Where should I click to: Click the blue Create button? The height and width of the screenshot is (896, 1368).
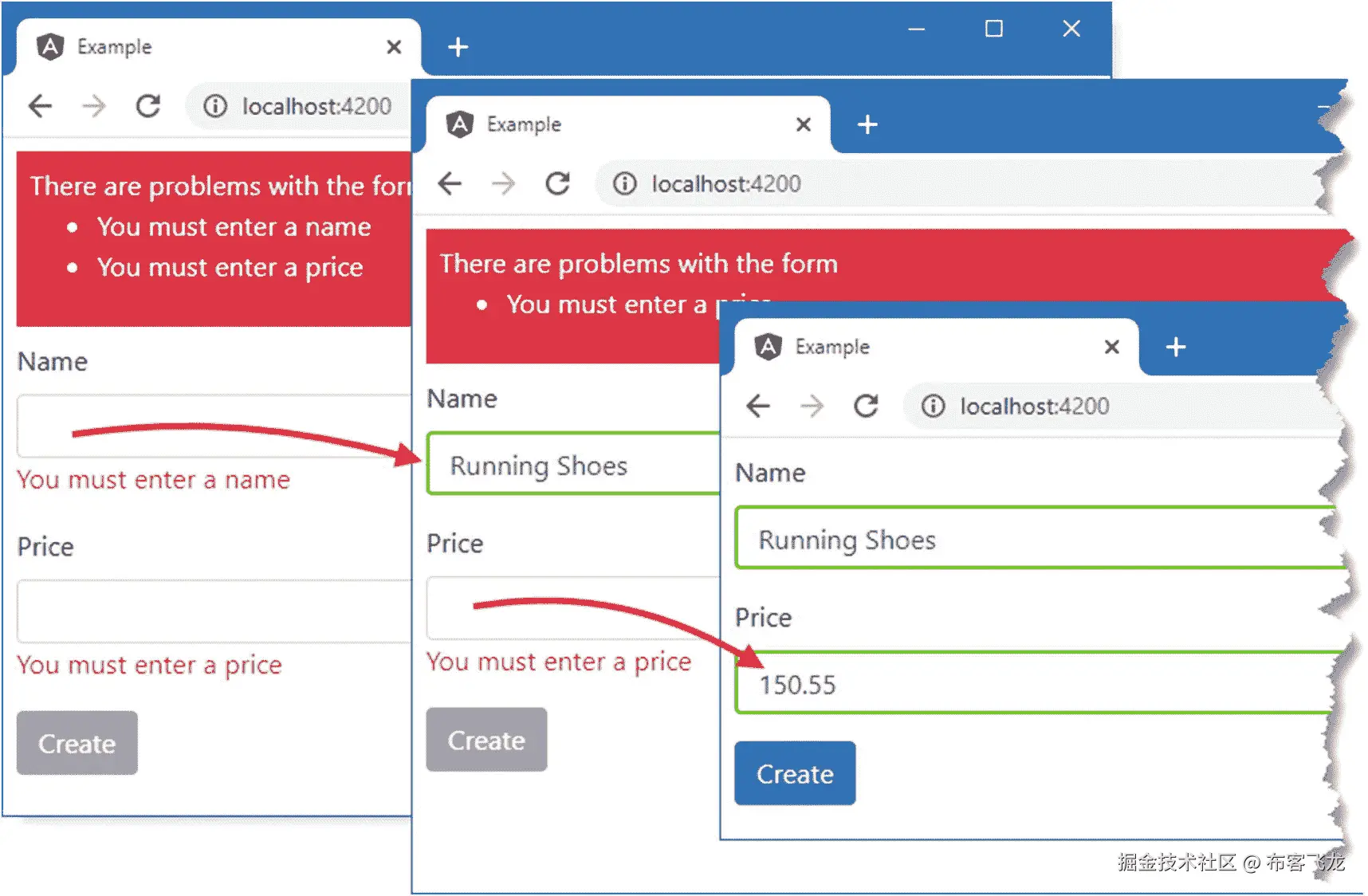tap(796, 773)
